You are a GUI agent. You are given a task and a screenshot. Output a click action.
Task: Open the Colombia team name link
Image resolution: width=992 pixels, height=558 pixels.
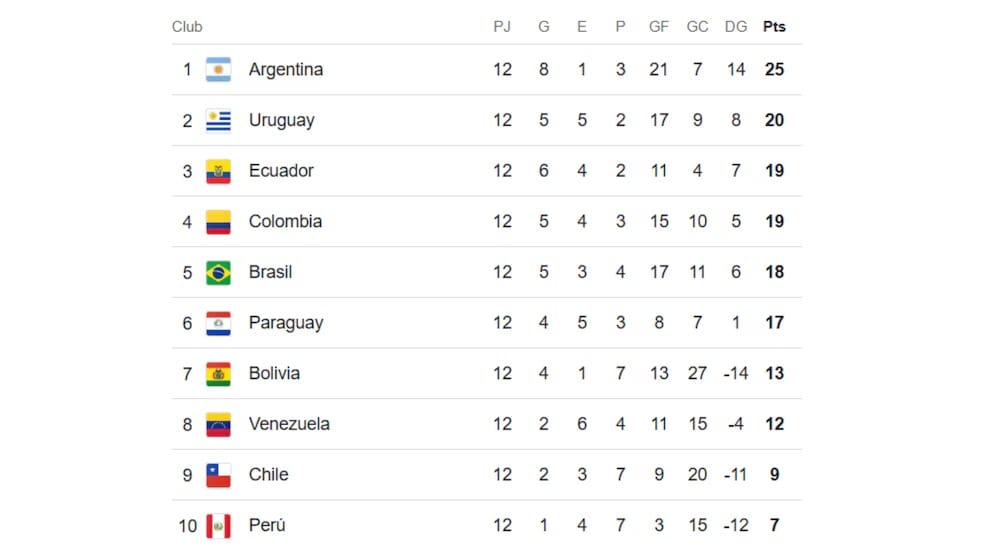(x=285, y=222)
